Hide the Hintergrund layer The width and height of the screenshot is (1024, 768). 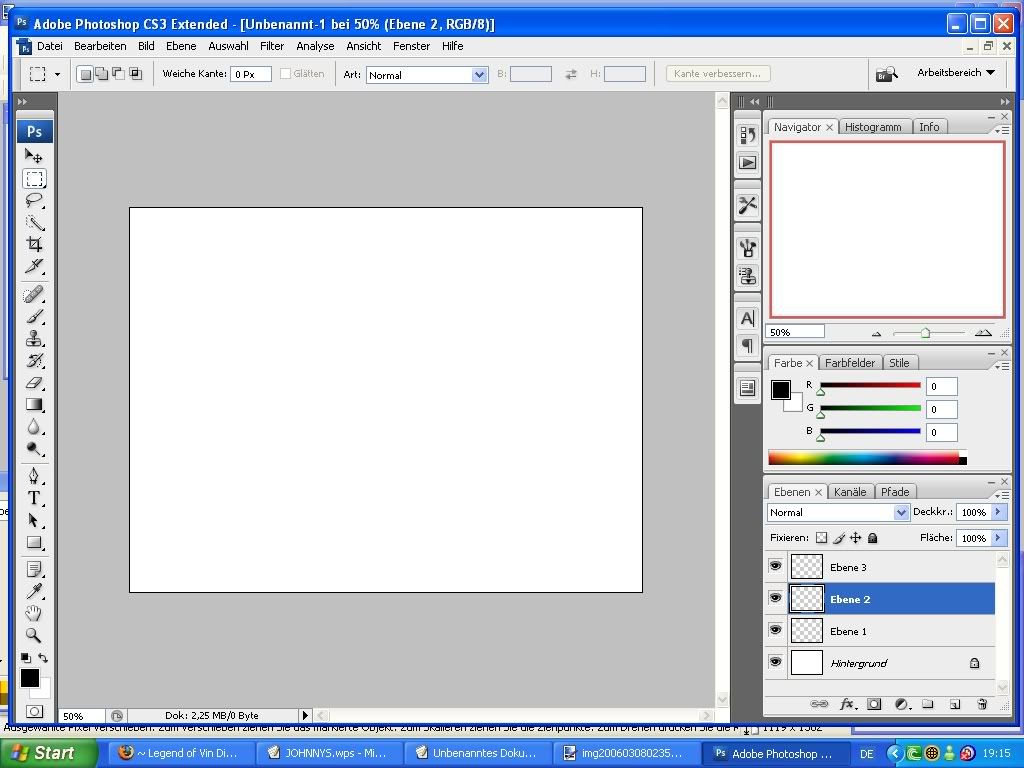[x=775, y=662]
